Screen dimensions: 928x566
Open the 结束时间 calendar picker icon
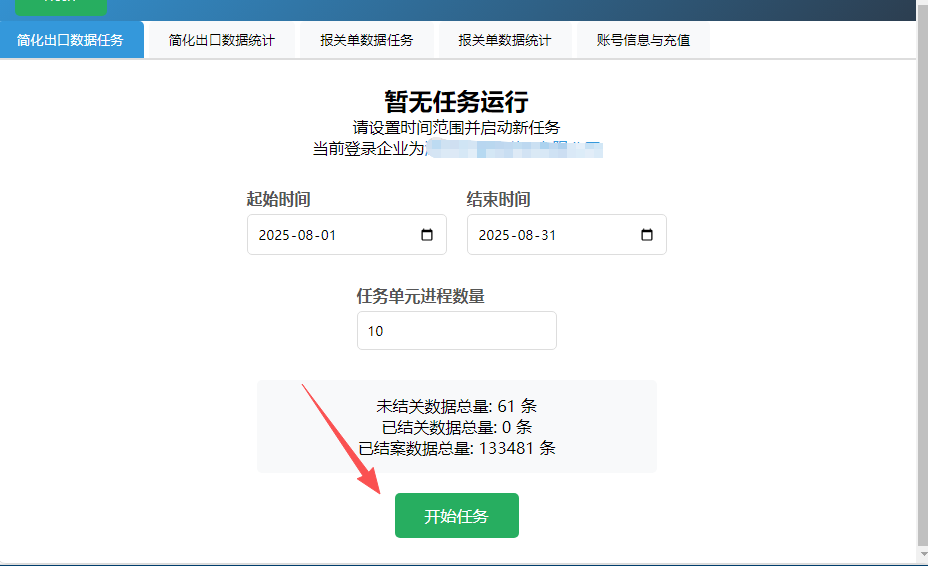point(647,235)
